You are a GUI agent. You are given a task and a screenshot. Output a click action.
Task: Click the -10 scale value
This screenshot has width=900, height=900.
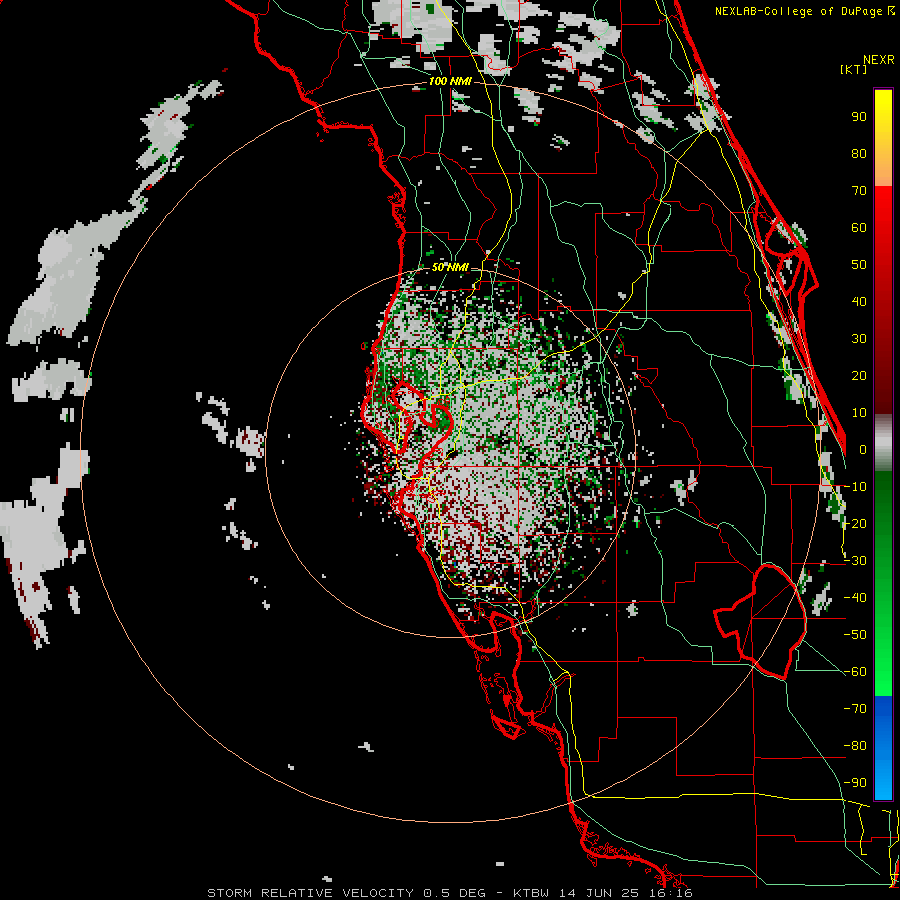(x=855, y=487)
